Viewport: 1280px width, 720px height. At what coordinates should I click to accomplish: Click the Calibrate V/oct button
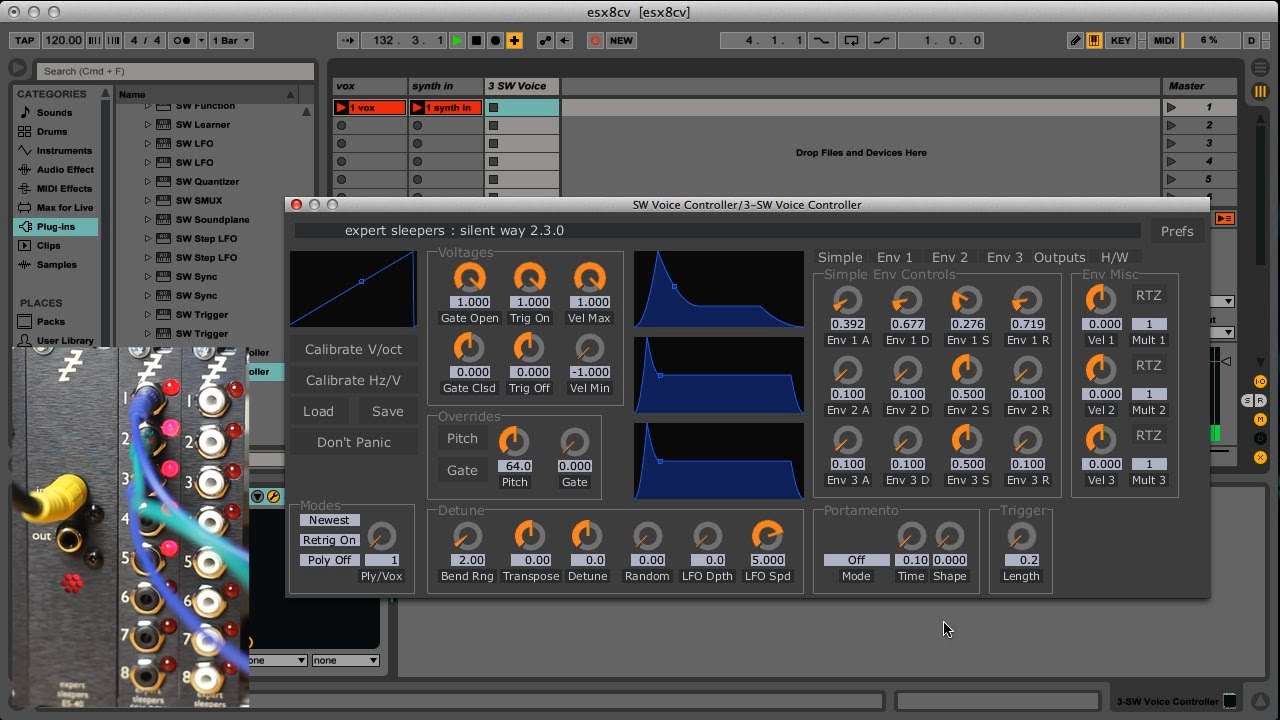[x=353, y=350]
